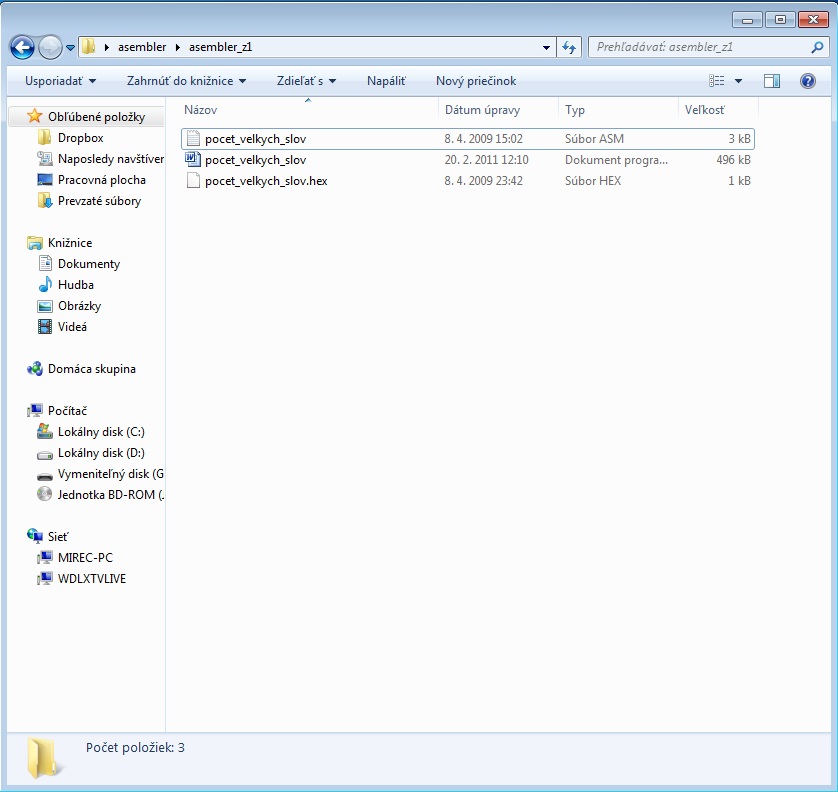
Task: Open the recent locations dropdown arrow
Action: click(x=70, y=48)
